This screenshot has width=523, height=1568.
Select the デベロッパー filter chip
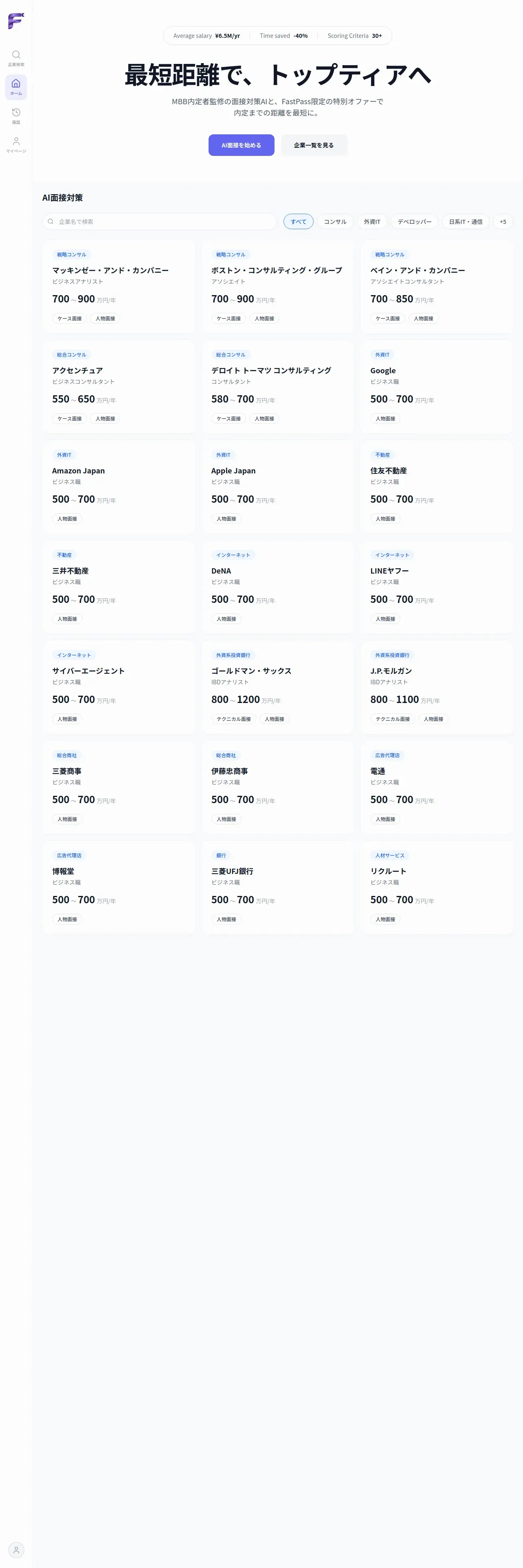(415, 221)
